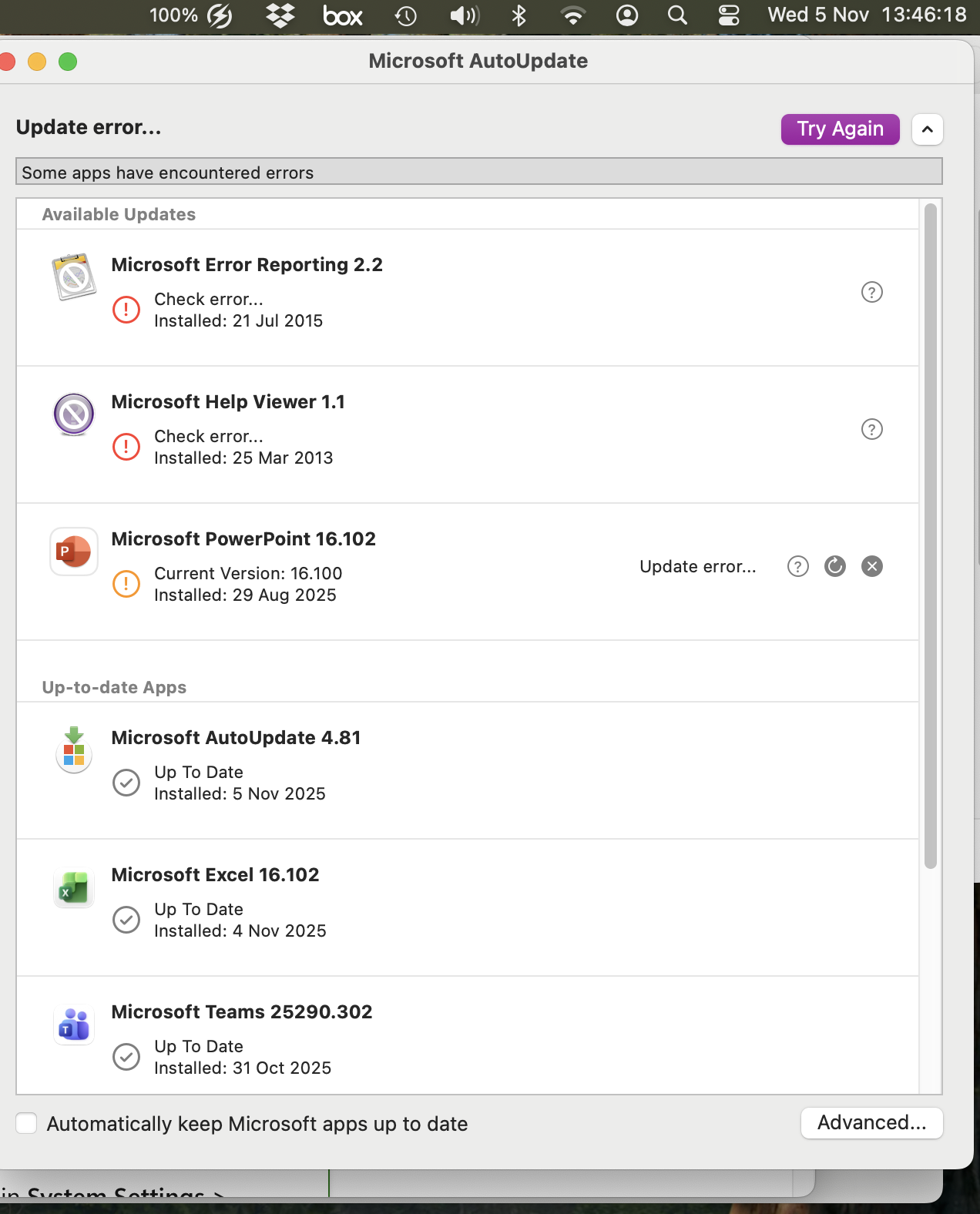Viewport: 980px width, 1214px height.
Task: Click the update list vertical scrollbar
Action: click(931, 536)
